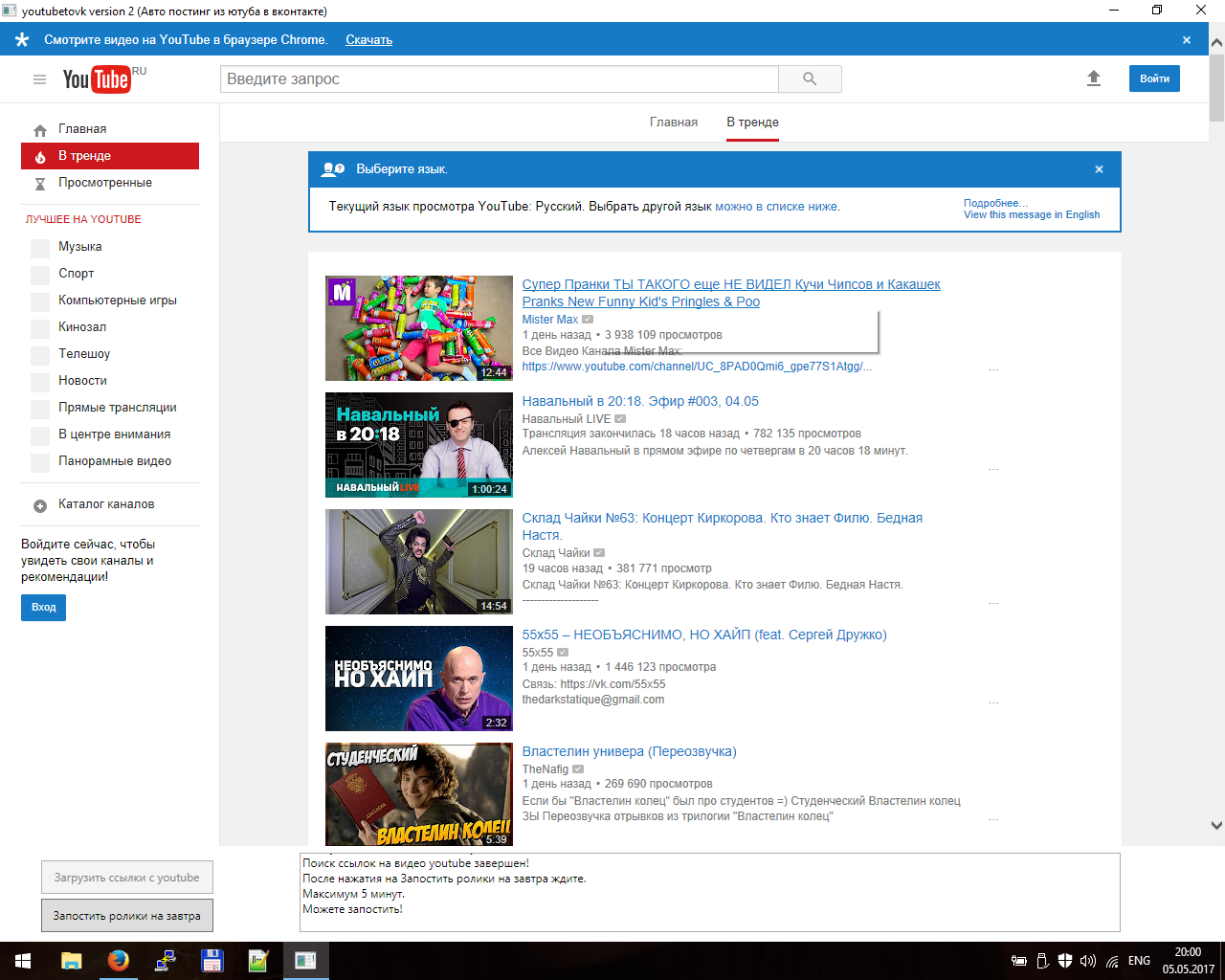Click the home icon beside Главная
Screen dimensions: 1225x980
(x=40, y=130)
